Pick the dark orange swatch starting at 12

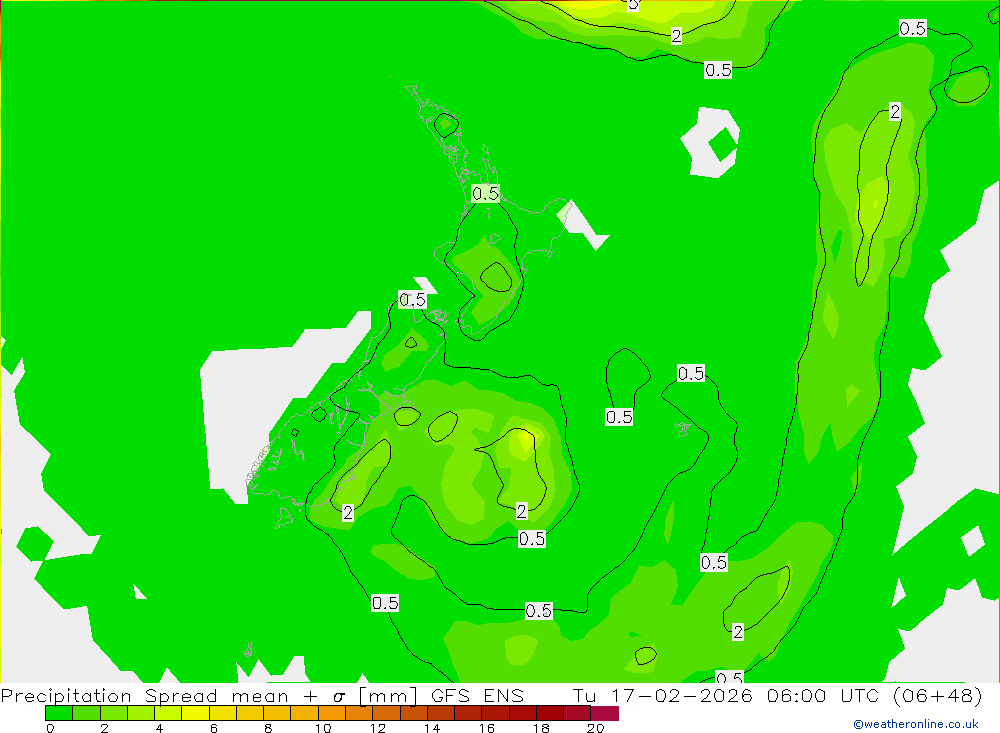click(386, 713)
